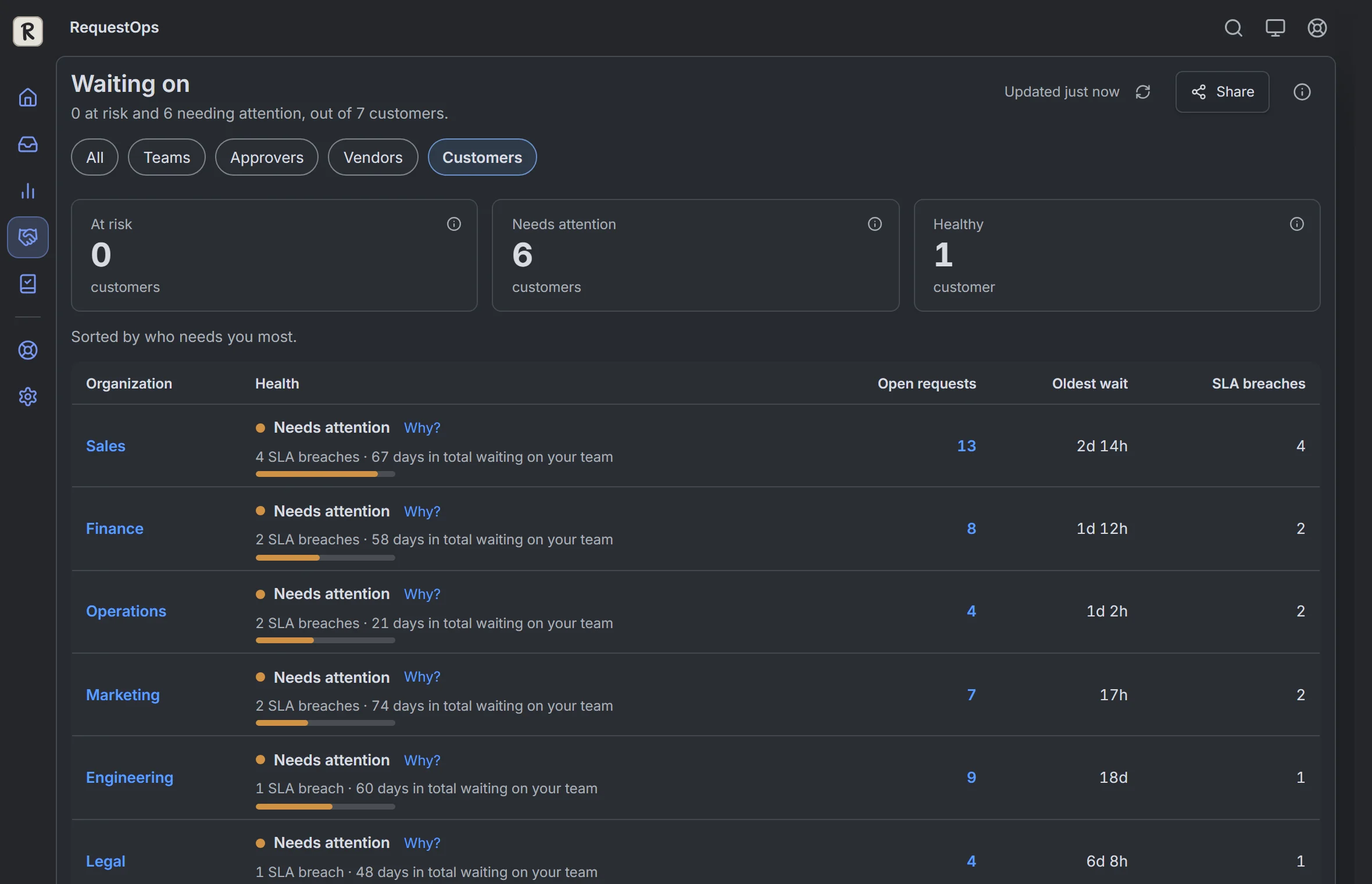This screenshot has width=1372, height=884.
Task: Click the Oldest wait column header
Action: point(1089,384)
